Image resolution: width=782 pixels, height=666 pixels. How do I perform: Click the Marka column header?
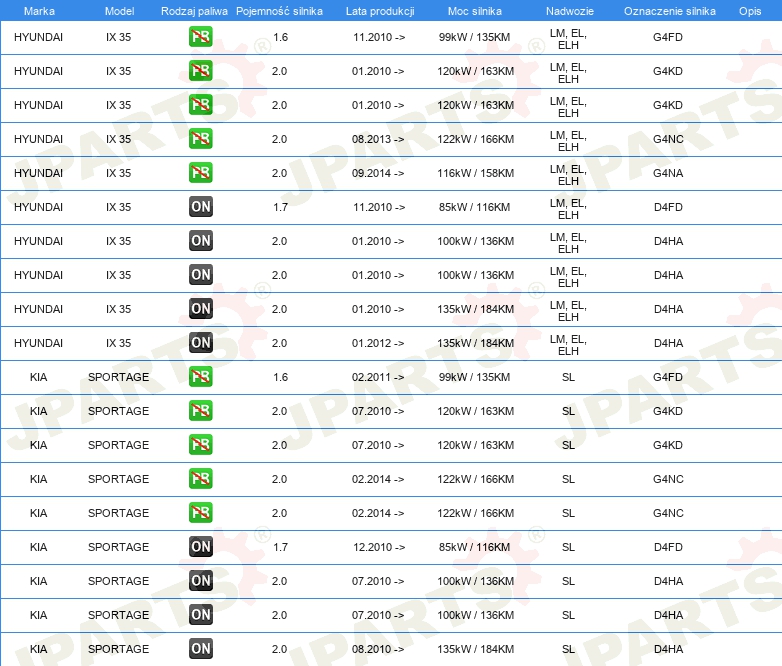pos(39,10)
